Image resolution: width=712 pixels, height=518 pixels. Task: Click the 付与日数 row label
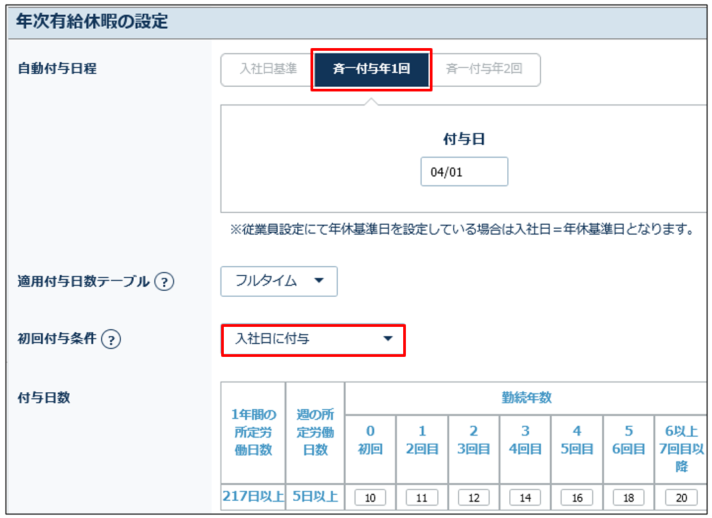tap(44, 398)
